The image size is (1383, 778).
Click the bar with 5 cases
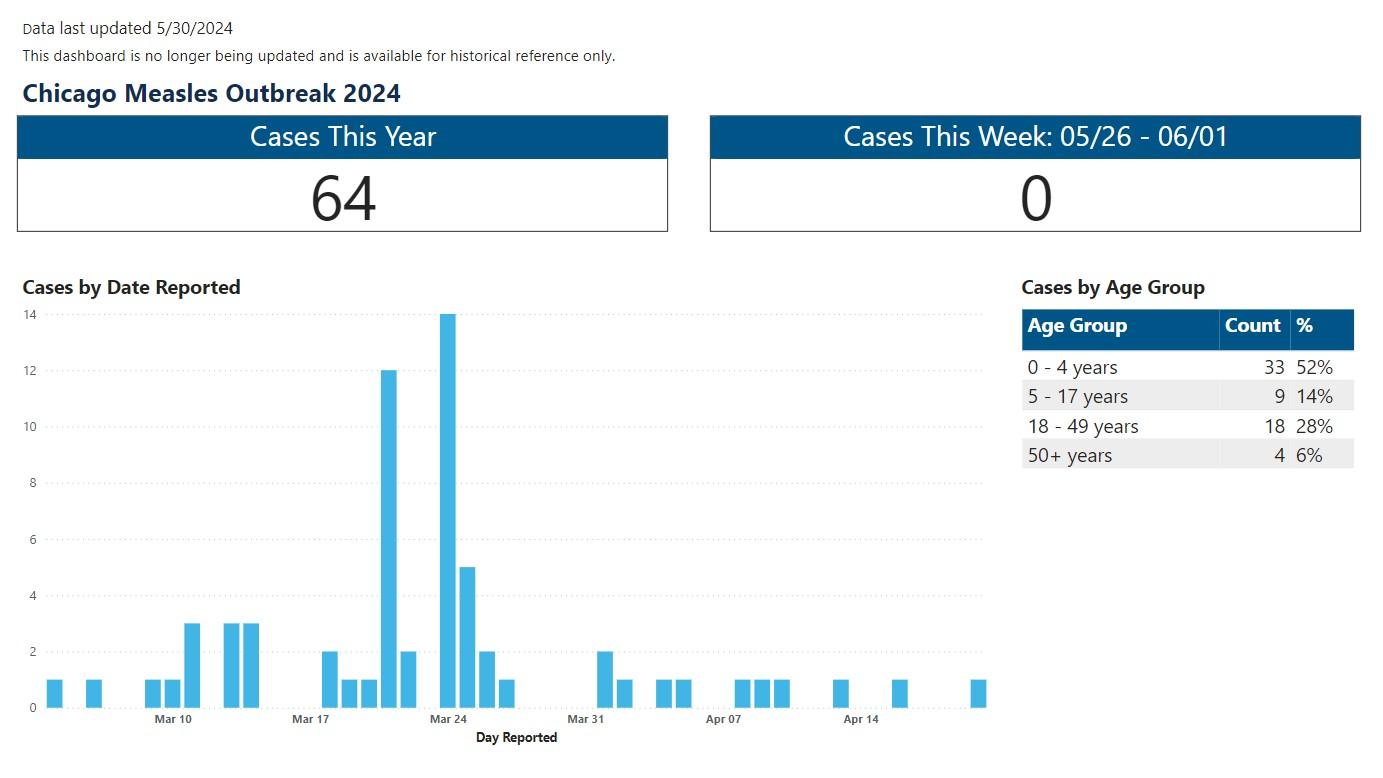pos(467,637)
